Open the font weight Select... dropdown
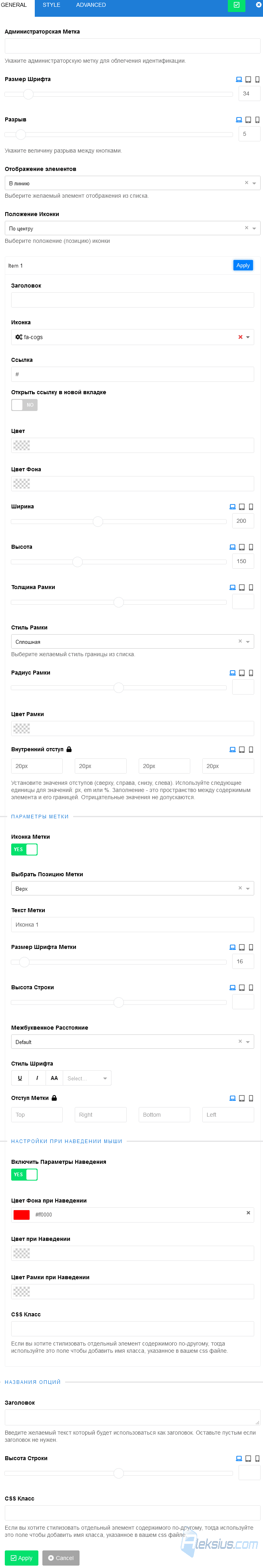 [87, 1078]
